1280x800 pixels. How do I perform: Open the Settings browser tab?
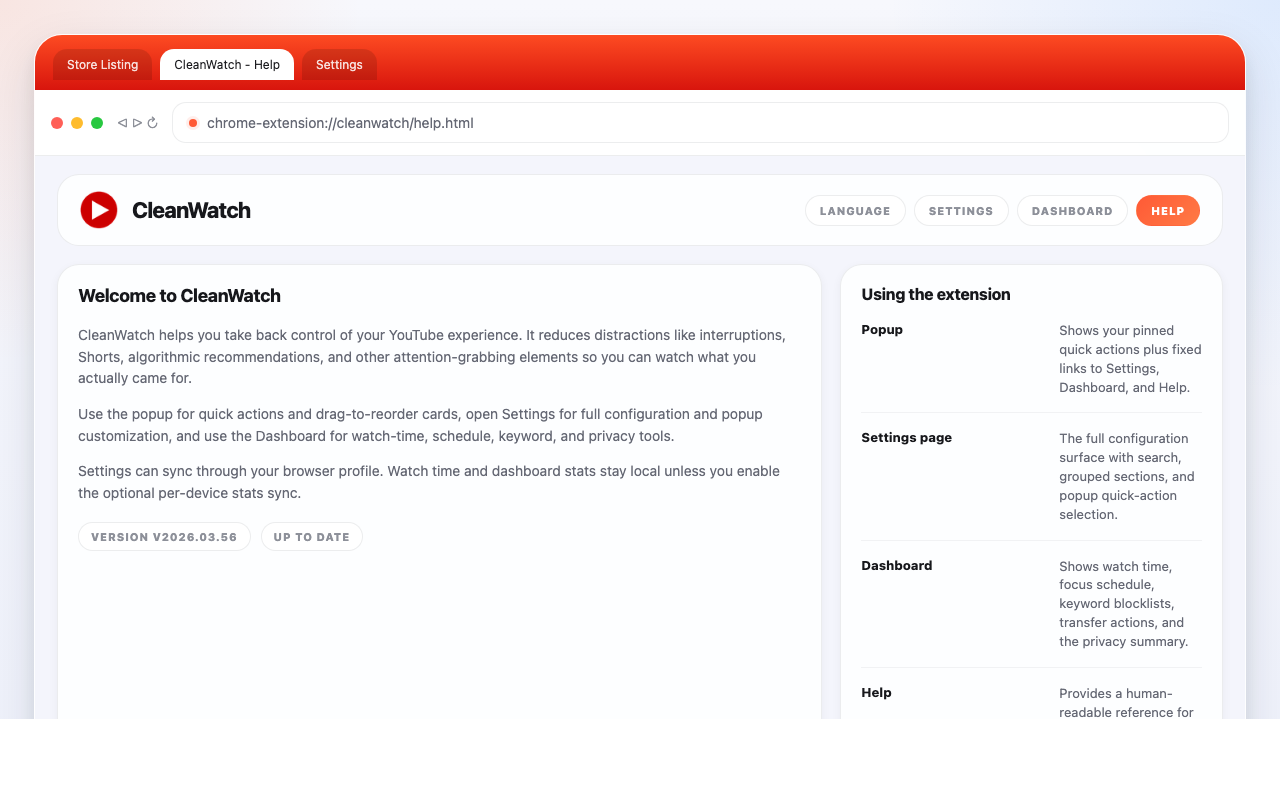(x=339, y=65)
